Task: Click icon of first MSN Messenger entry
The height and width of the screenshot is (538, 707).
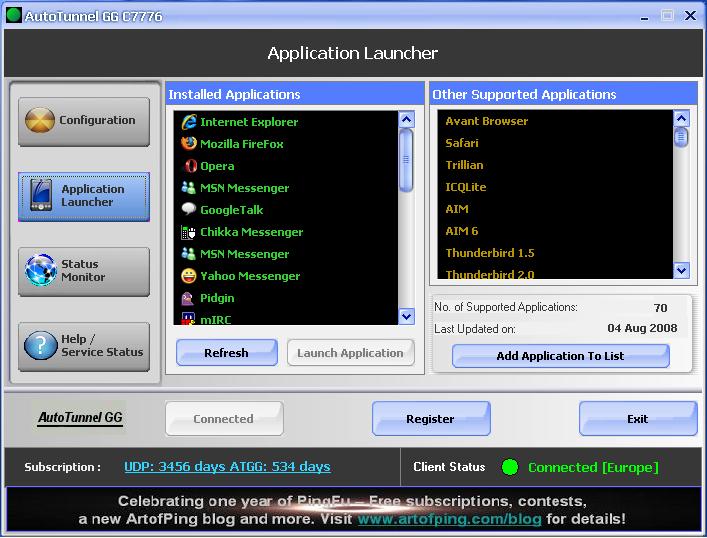Action: click(x=188, y=188)
